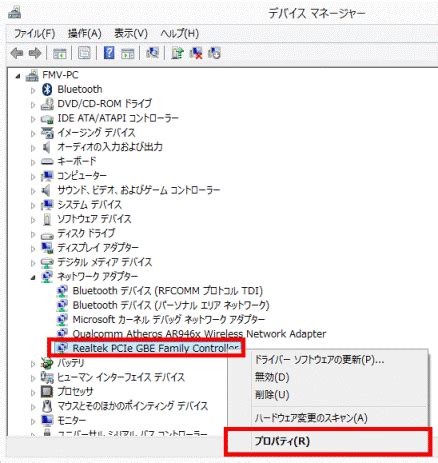Click the マウスとそのほかのポインティング デバイス mouse icon
Image resolution: width=438 pixels, height=463 pixels.
[x=47, y=406]
